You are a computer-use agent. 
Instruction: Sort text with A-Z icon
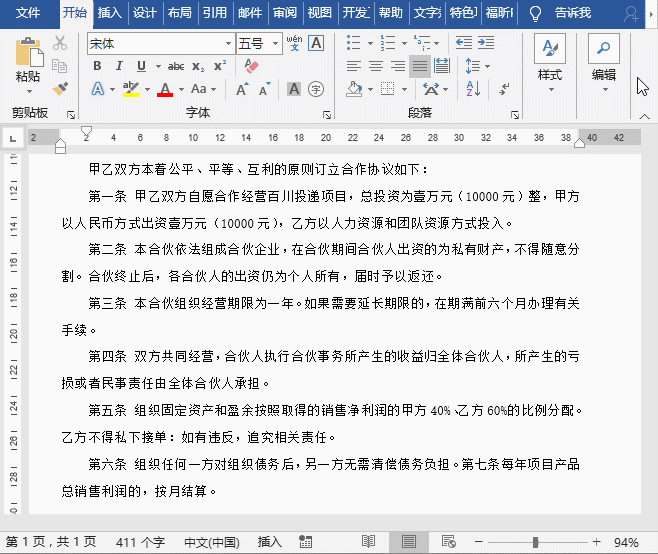pos(473,89)
